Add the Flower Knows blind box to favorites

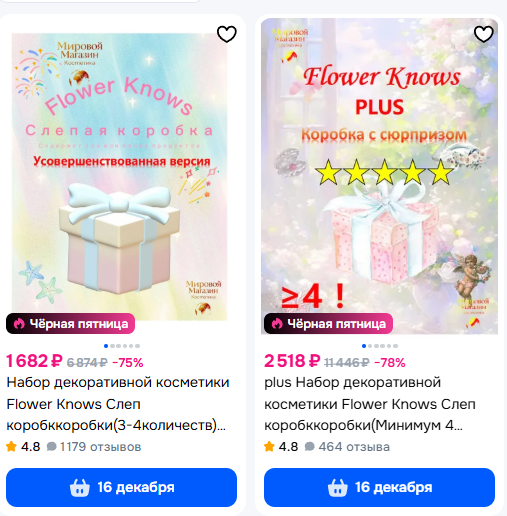tap(227, 34)
